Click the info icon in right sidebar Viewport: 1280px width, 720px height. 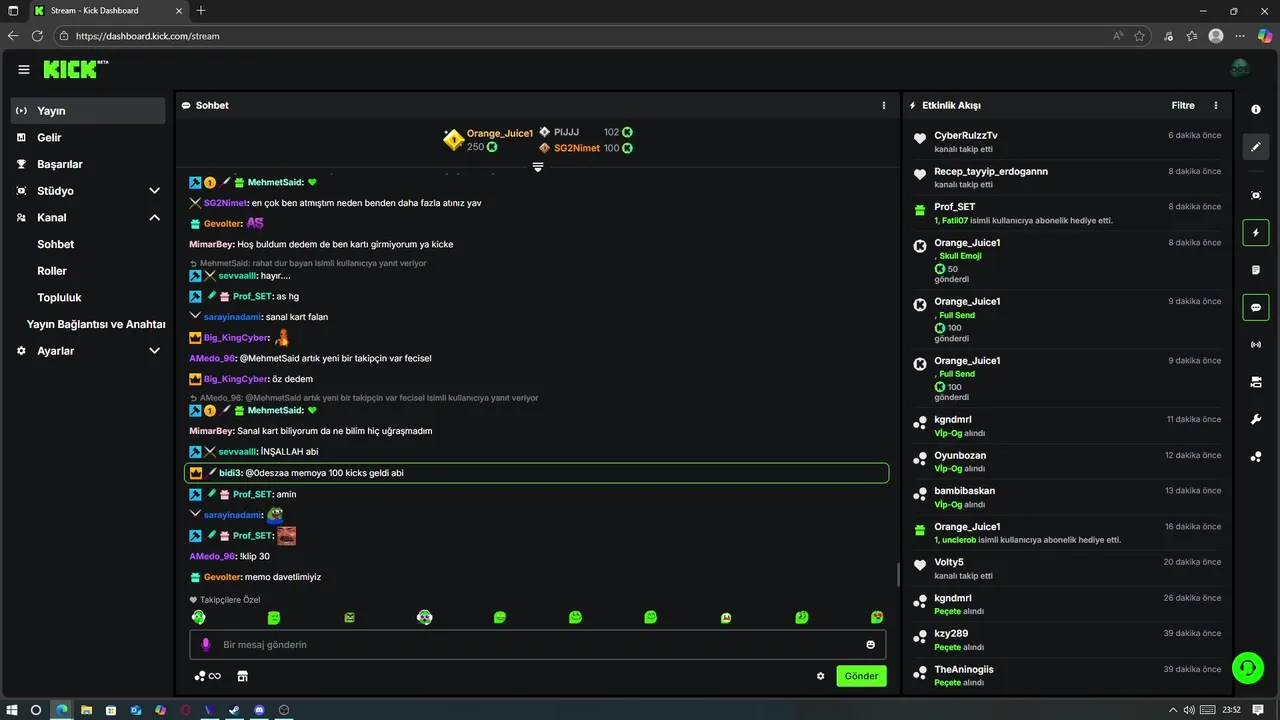[x=1256, y=109]
